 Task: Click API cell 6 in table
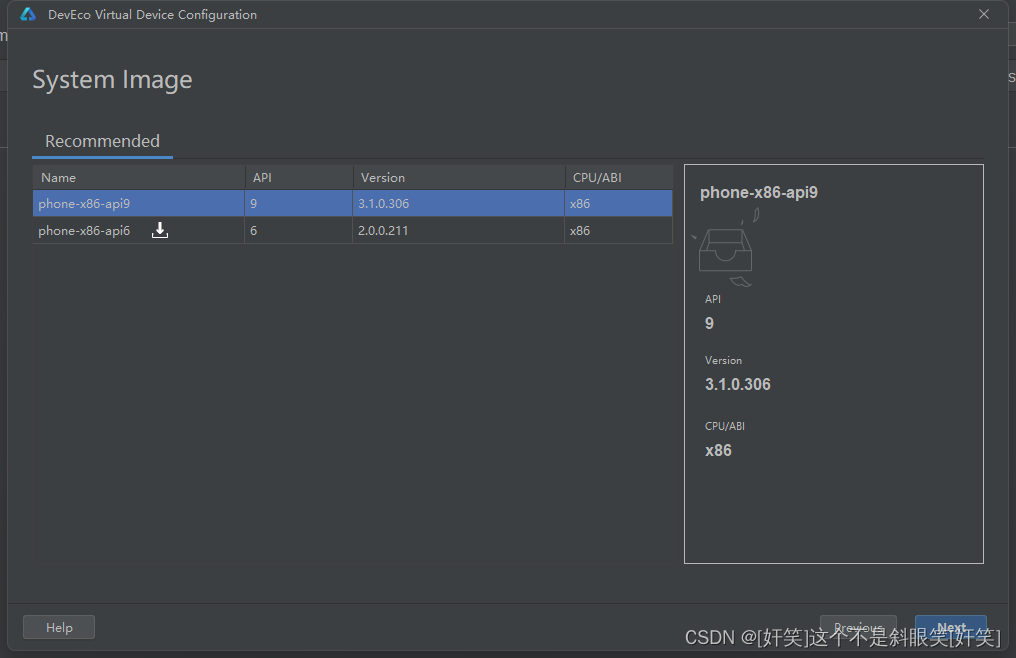coord(299,231)
